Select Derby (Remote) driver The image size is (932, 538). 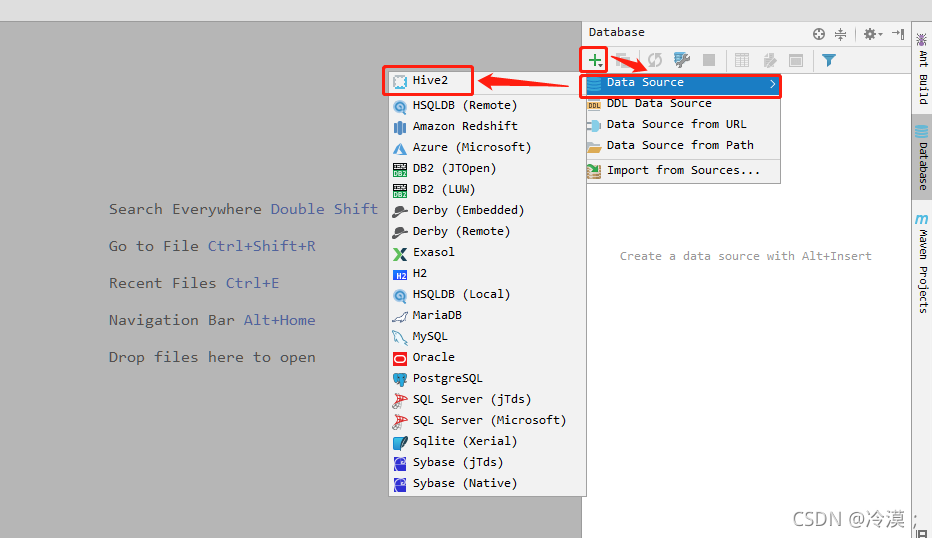pos(487,231)
